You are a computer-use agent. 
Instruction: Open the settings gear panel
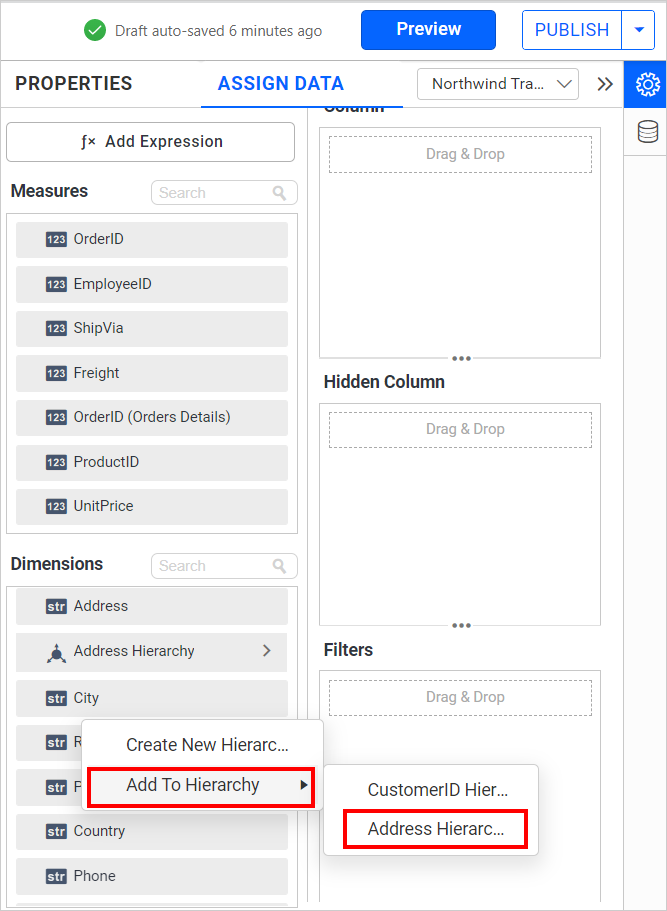(646, 84)
